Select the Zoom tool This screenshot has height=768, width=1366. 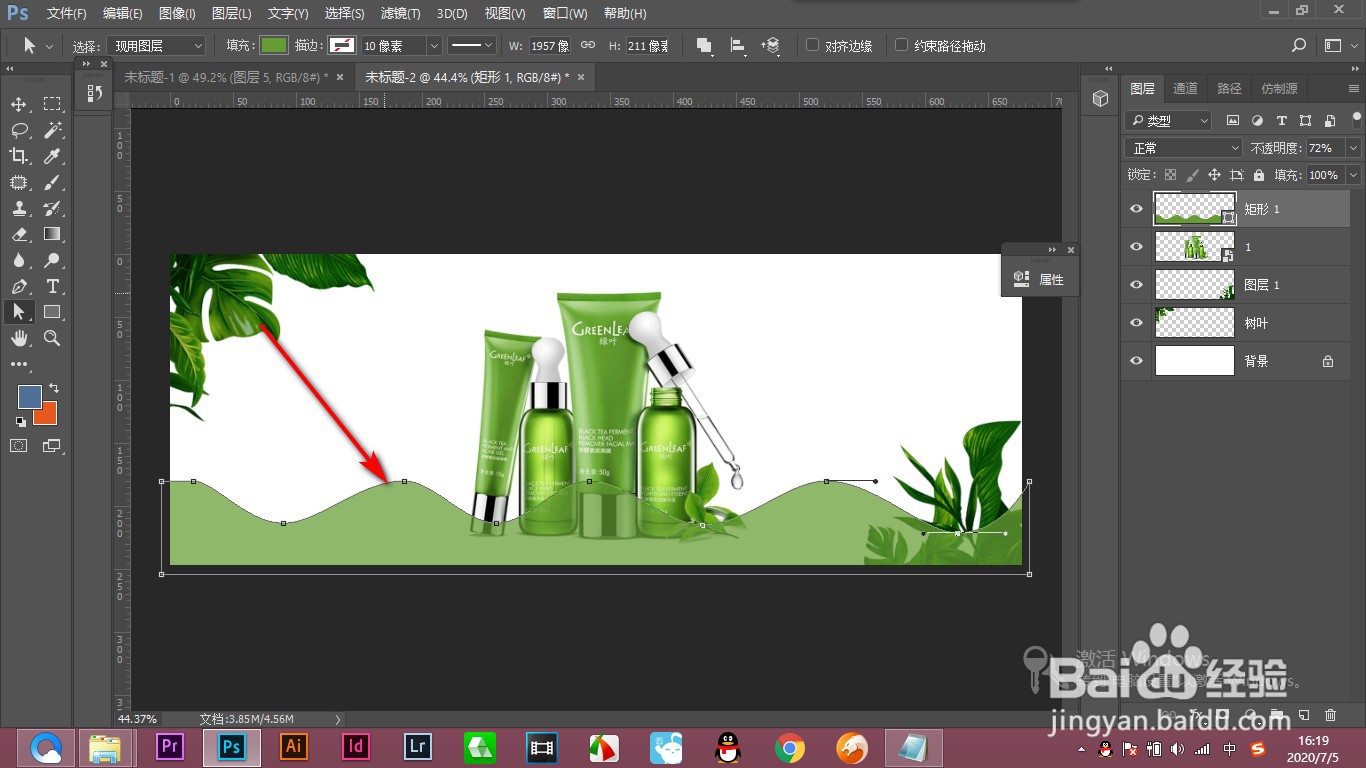click(53, 338)
